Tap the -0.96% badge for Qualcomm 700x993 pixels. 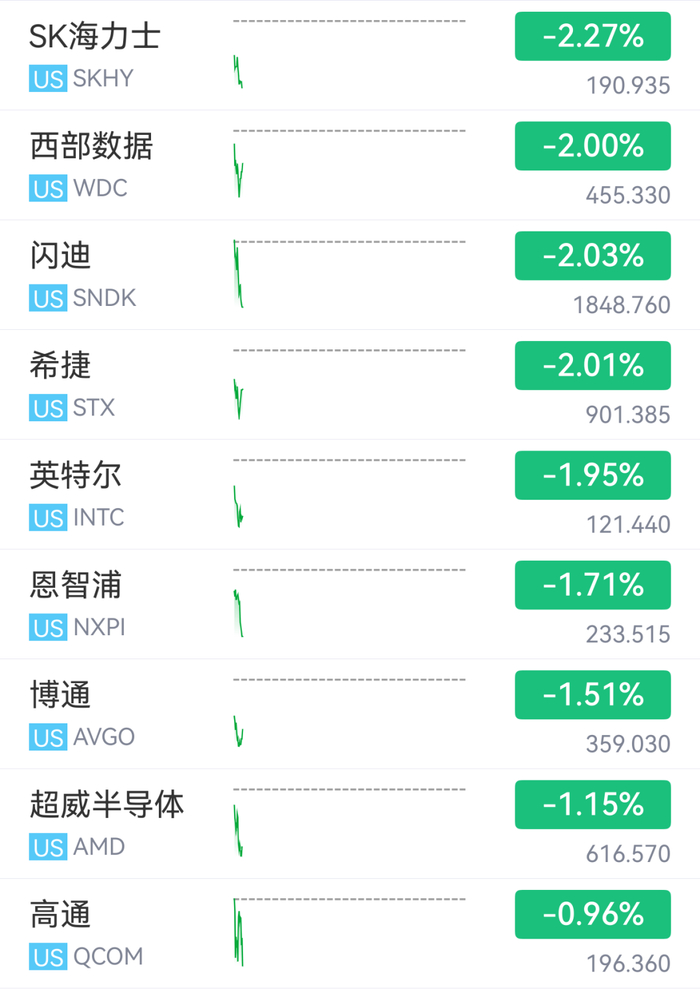(592, 914)
